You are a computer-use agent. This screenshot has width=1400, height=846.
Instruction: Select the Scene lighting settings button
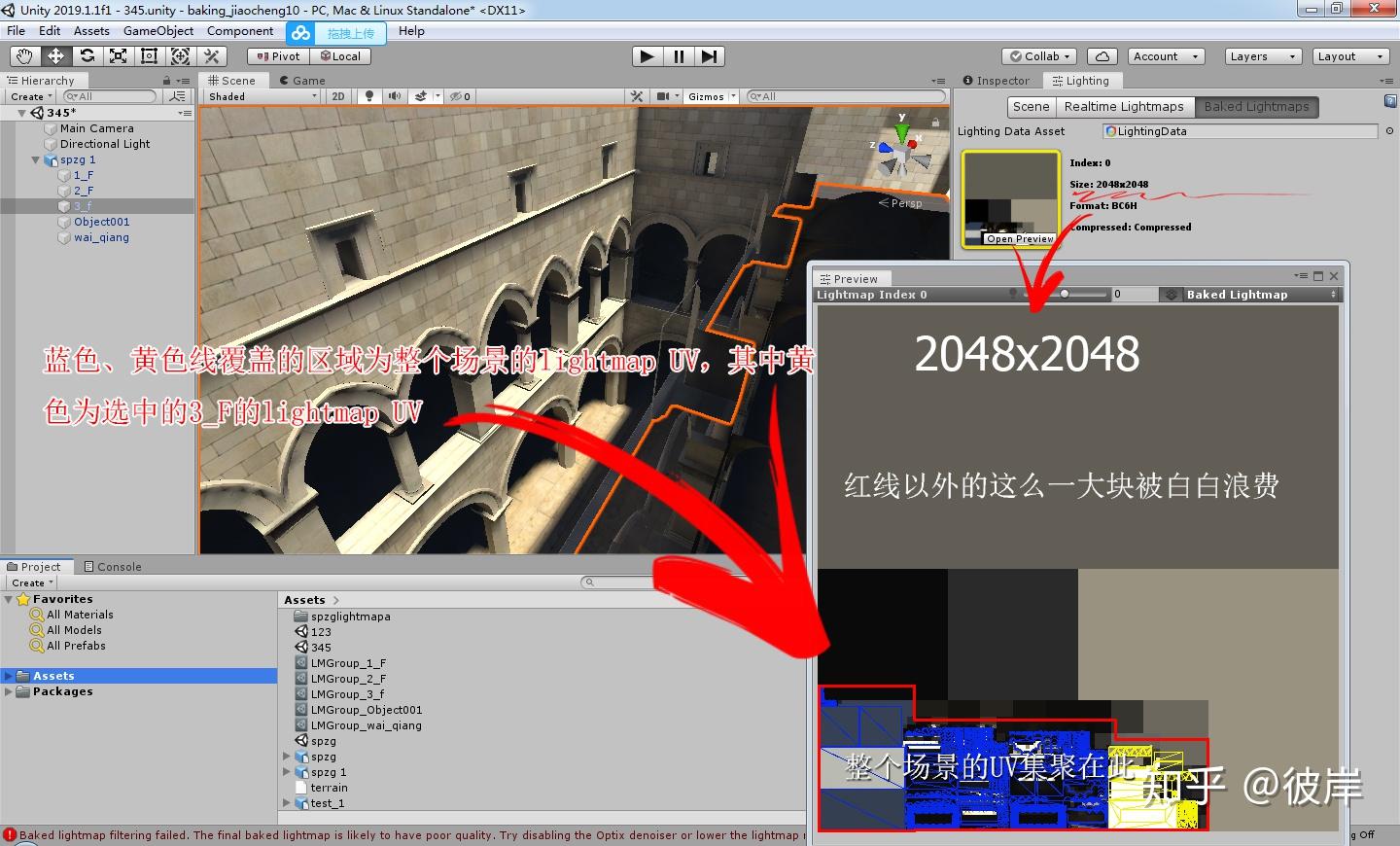click(1031, 107)
